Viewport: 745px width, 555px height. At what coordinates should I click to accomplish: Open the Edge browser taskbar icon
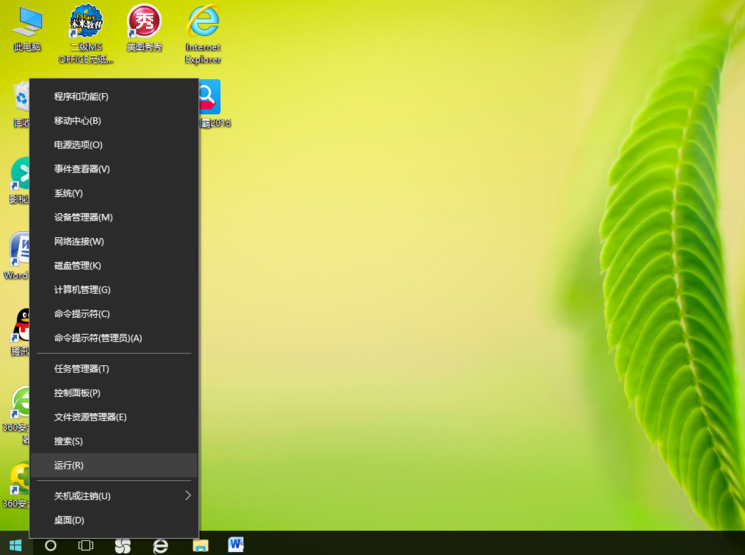(160, 545)
